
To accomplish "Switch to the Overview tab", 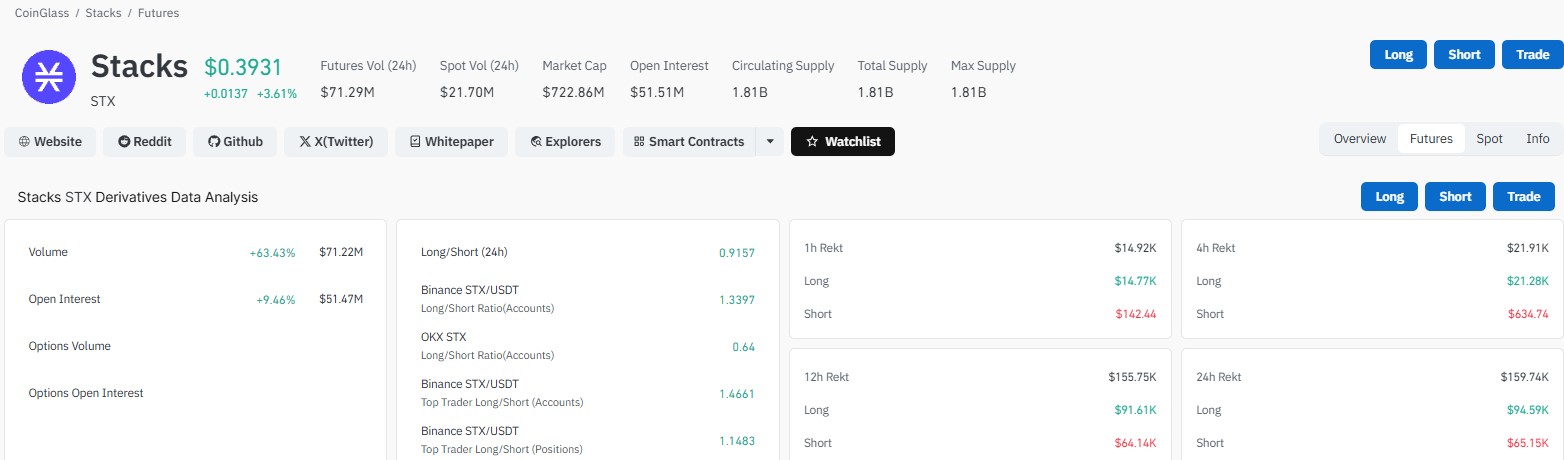I will (x=1360, y=139).
